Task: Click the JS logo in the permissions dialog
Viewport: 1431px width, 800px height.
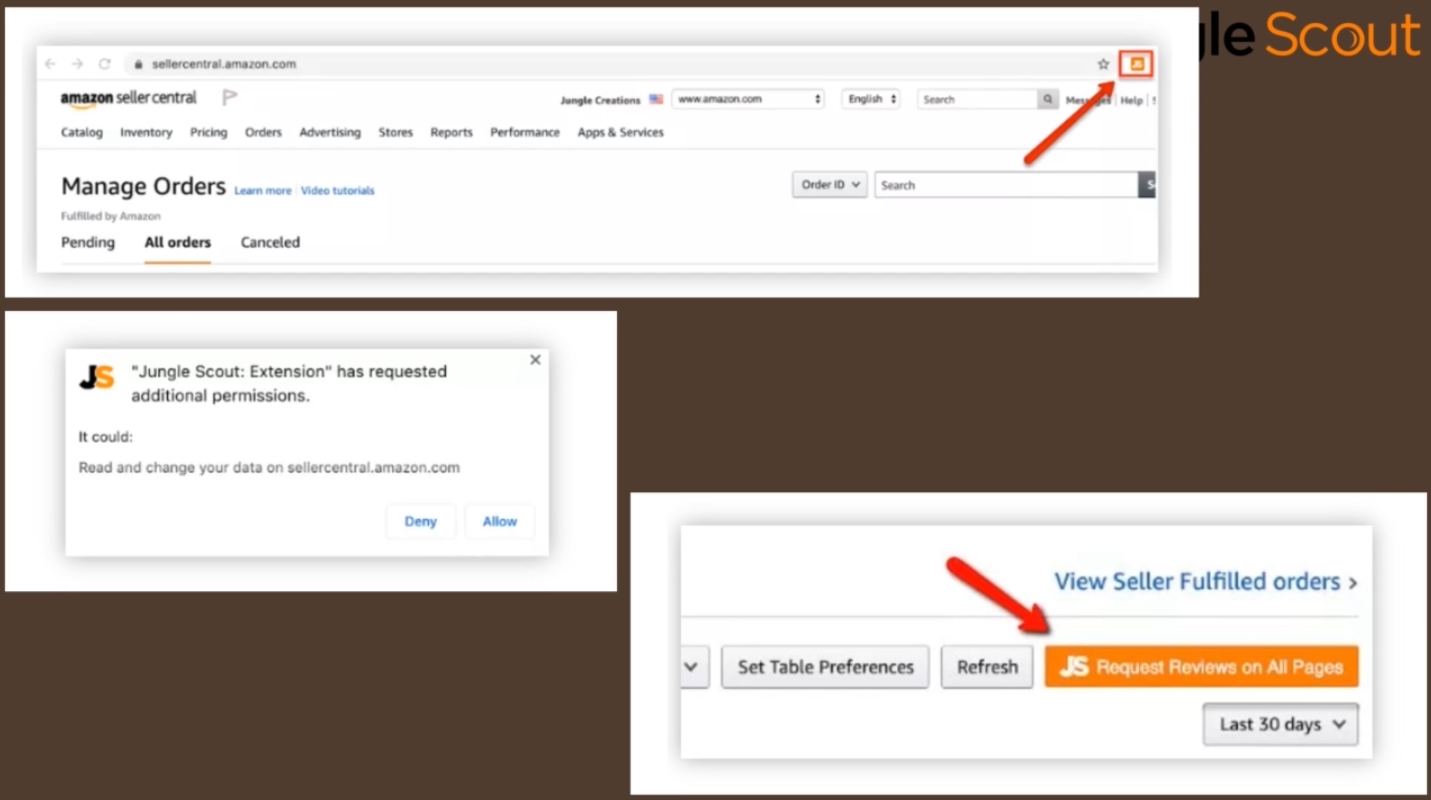Action: (x=96, y=377)
